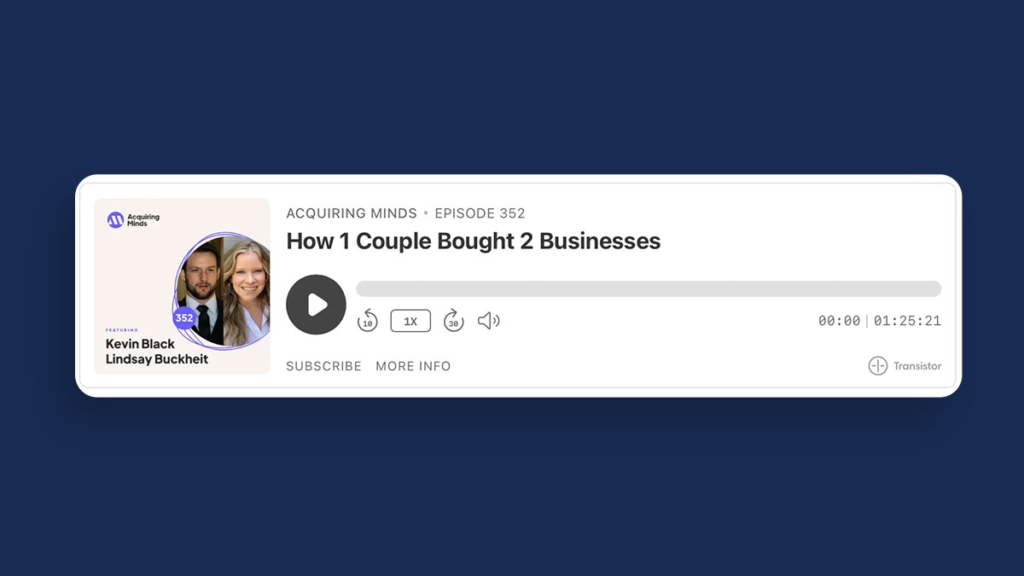This screenshot has height=576, width=1024.
Task: Open the Transistor text link
Action: coord(918,366)
